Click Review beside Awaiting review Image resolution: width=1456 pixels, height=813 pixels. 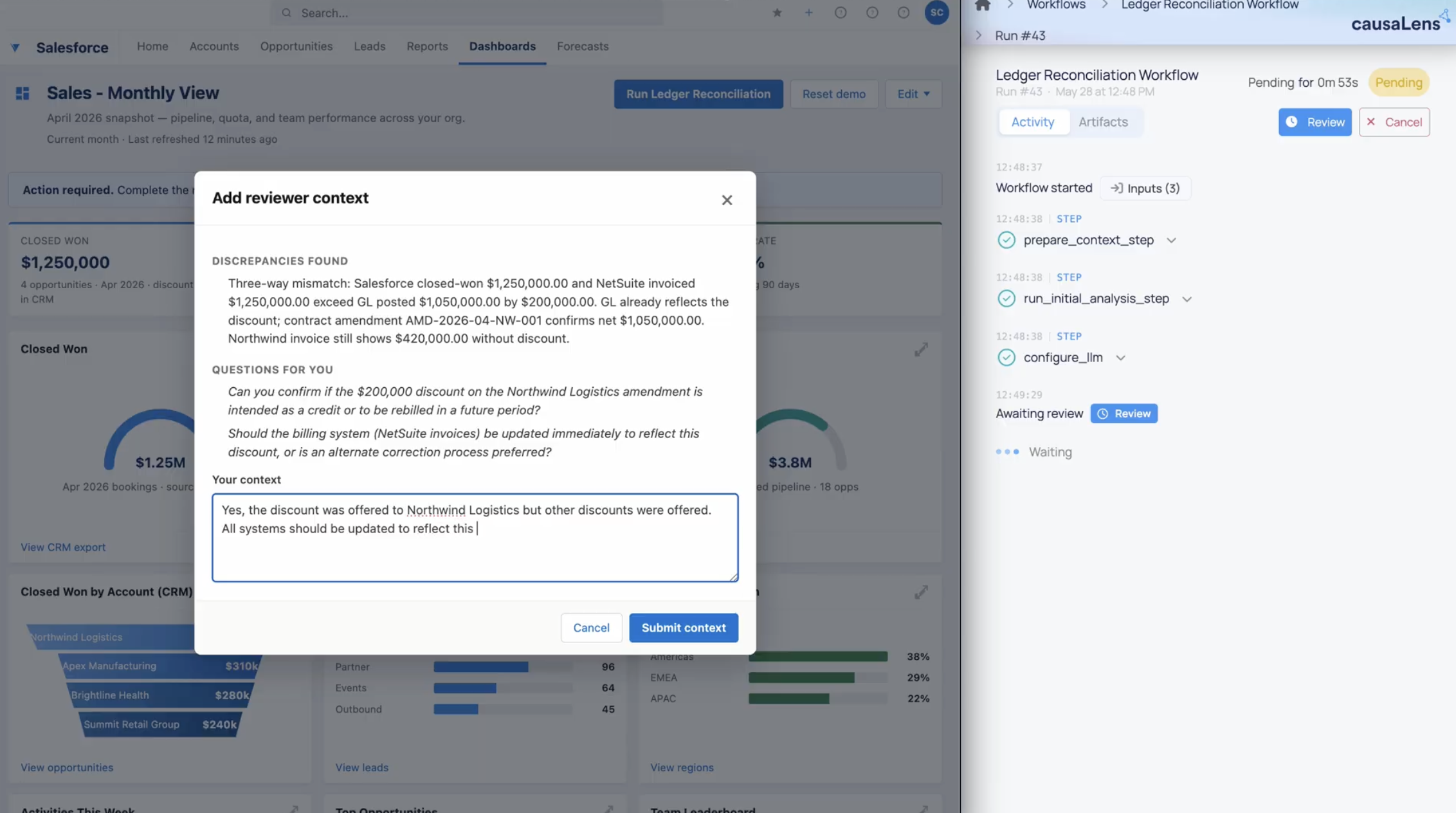click(1124, 414)
